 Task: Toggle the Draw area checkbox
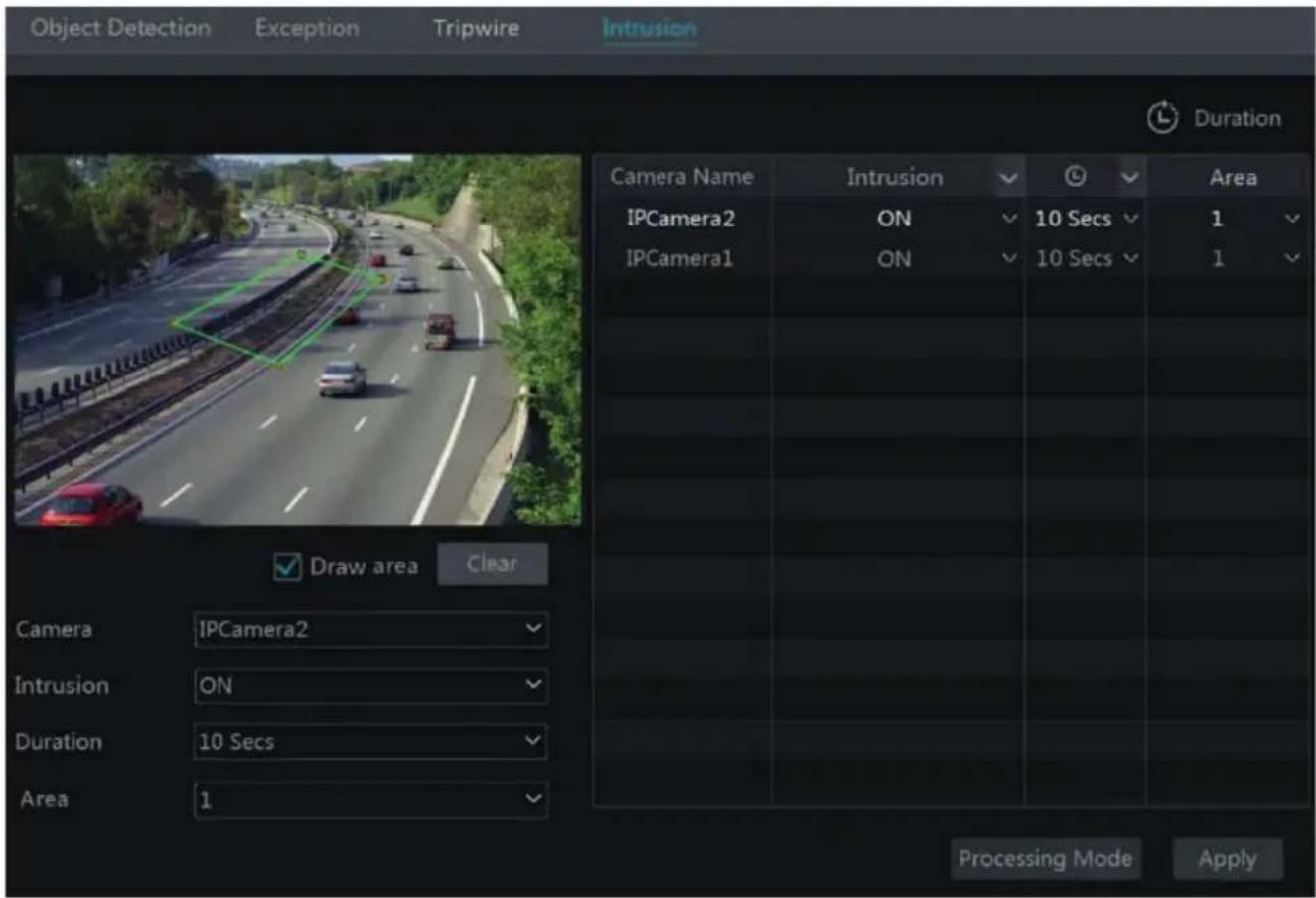(287, 566)
